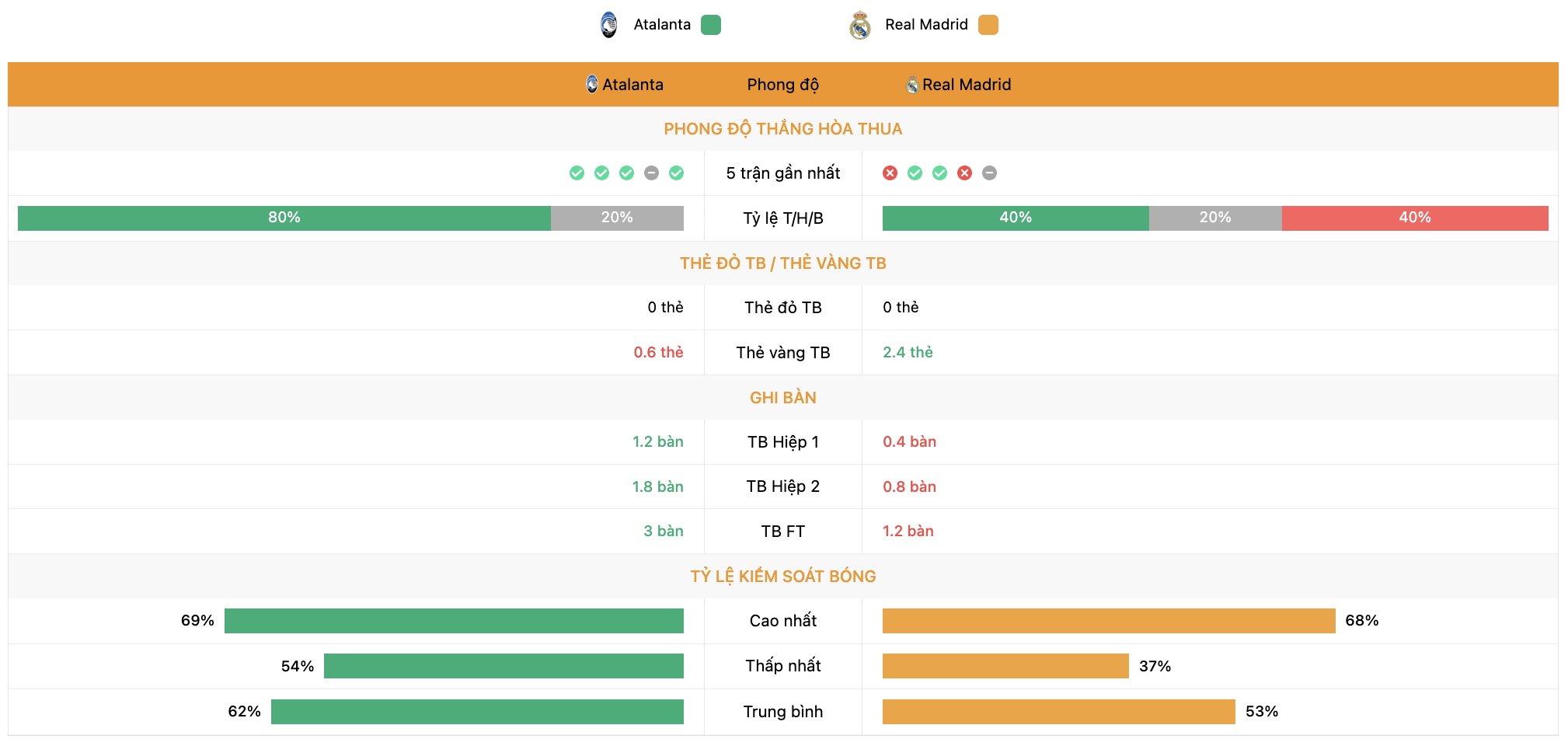
Task: Click the TỶ LỆ KIỂM SOÁT BÓNG heading
Action: click(782, 577)
